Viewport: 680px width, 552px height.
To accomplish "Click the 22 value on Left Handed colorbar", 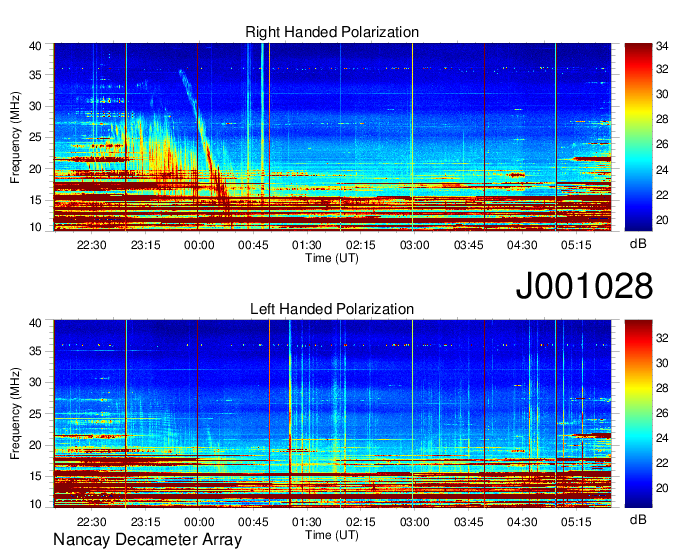I will (x=662, y=463).
